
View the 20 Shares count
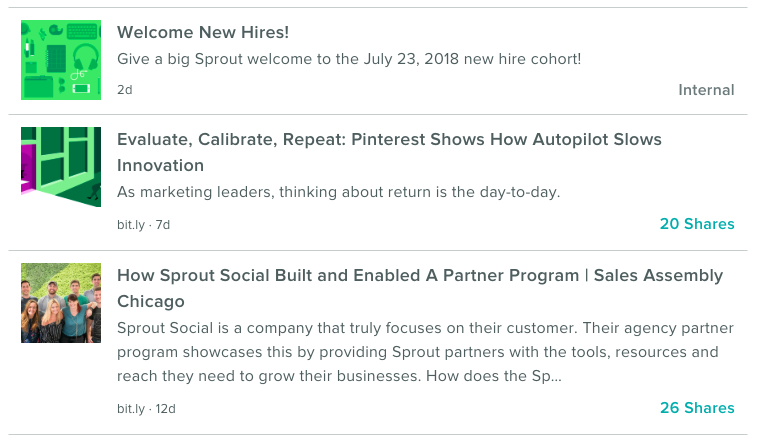(697, 224)
